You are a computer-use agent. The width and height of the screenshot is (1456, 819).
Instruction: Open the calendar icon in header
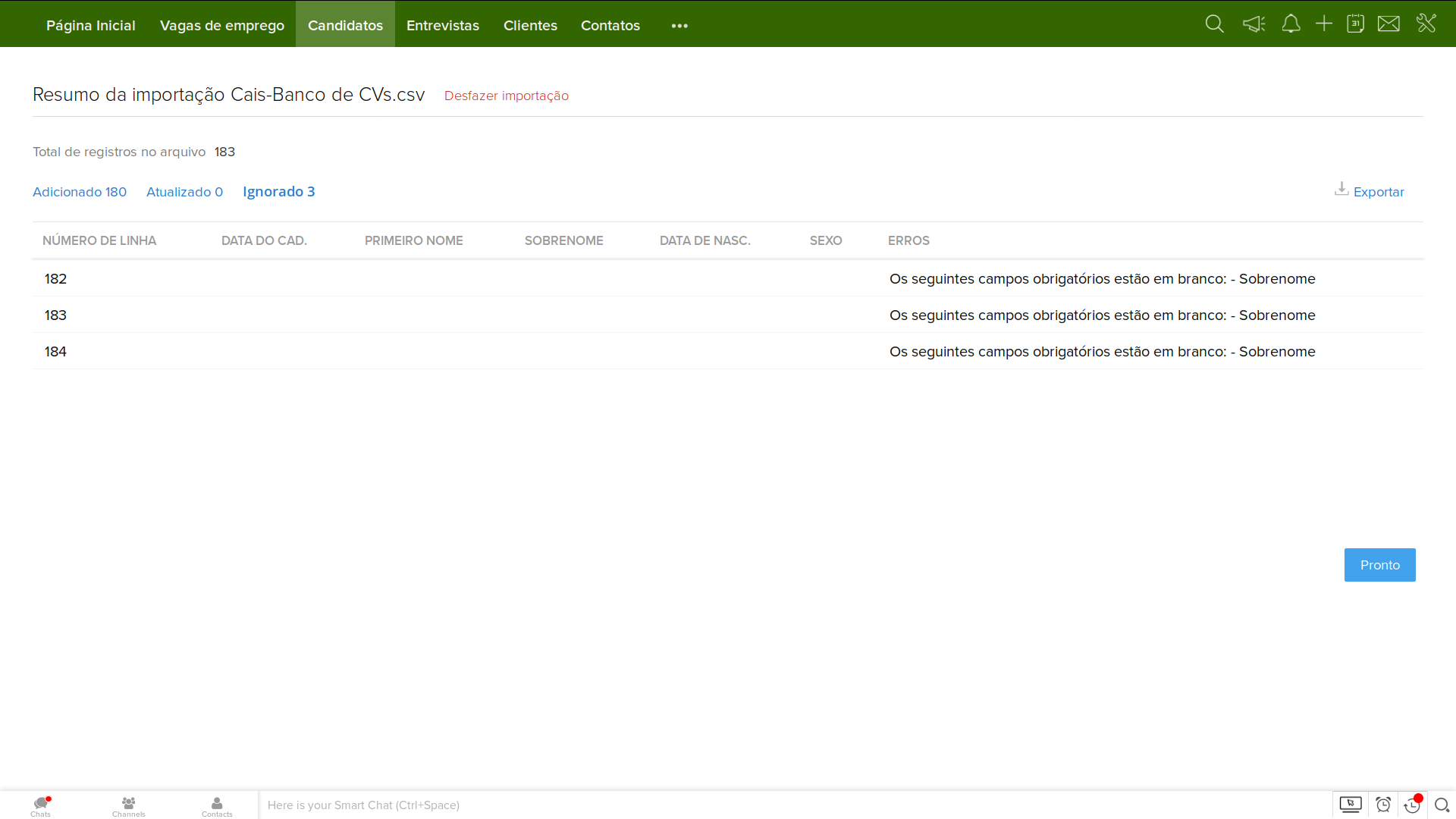[1355, 24]
